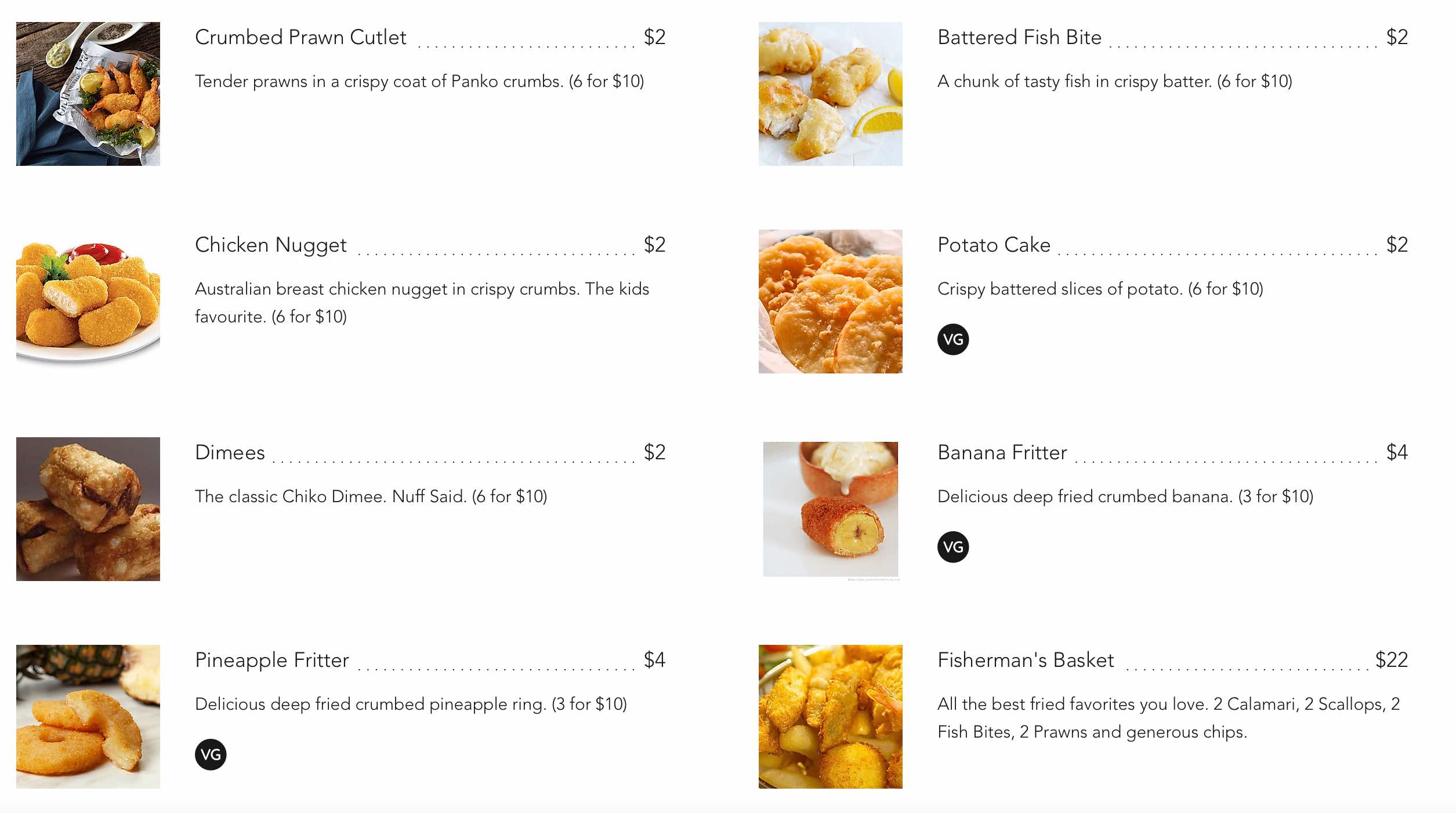
Task: Click the $22 price for Fisherman's Basket
Action: [x=1391, y=660]
